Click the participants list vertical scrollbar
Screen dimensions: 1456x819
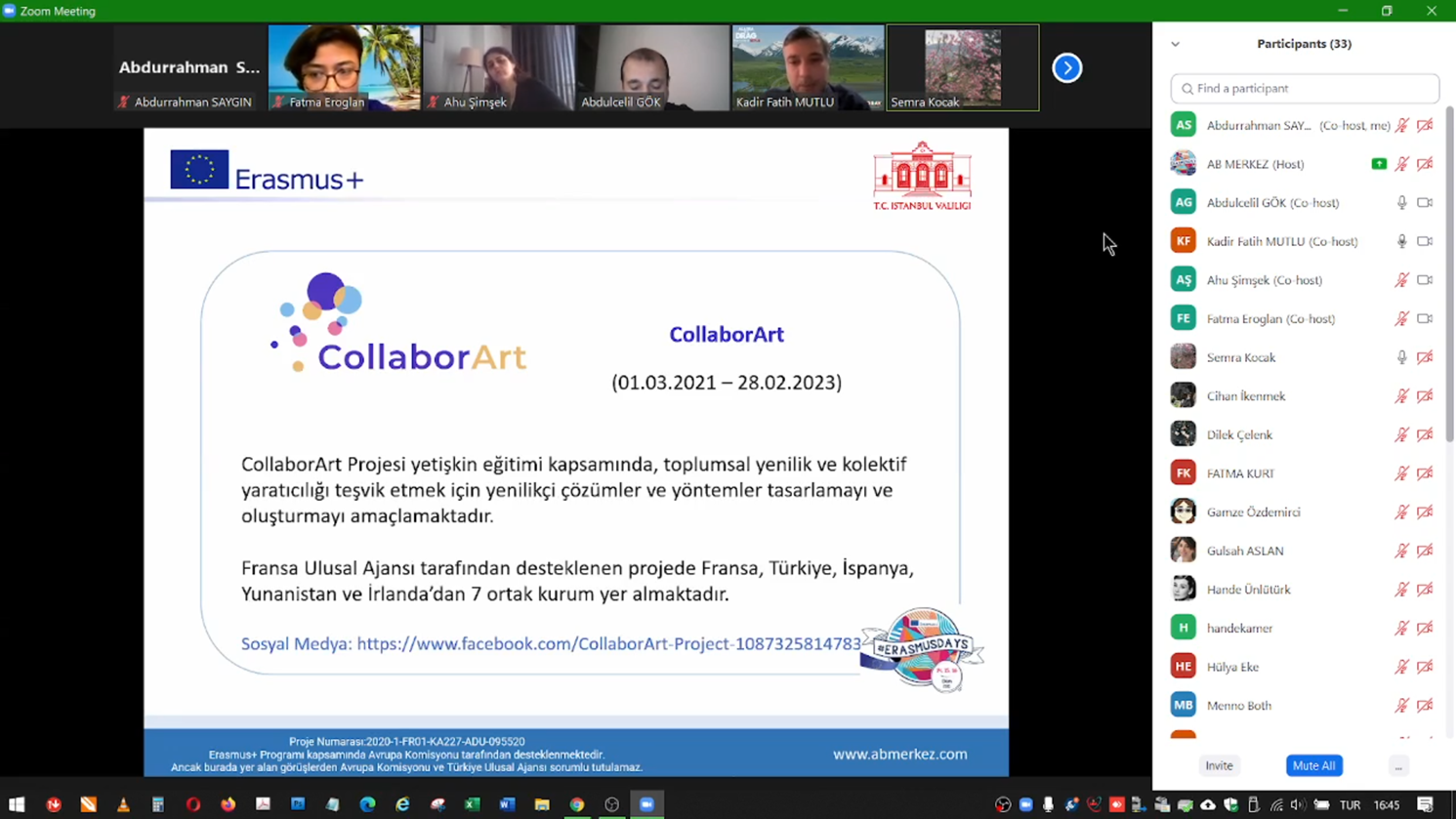(x=1450, y=273)
